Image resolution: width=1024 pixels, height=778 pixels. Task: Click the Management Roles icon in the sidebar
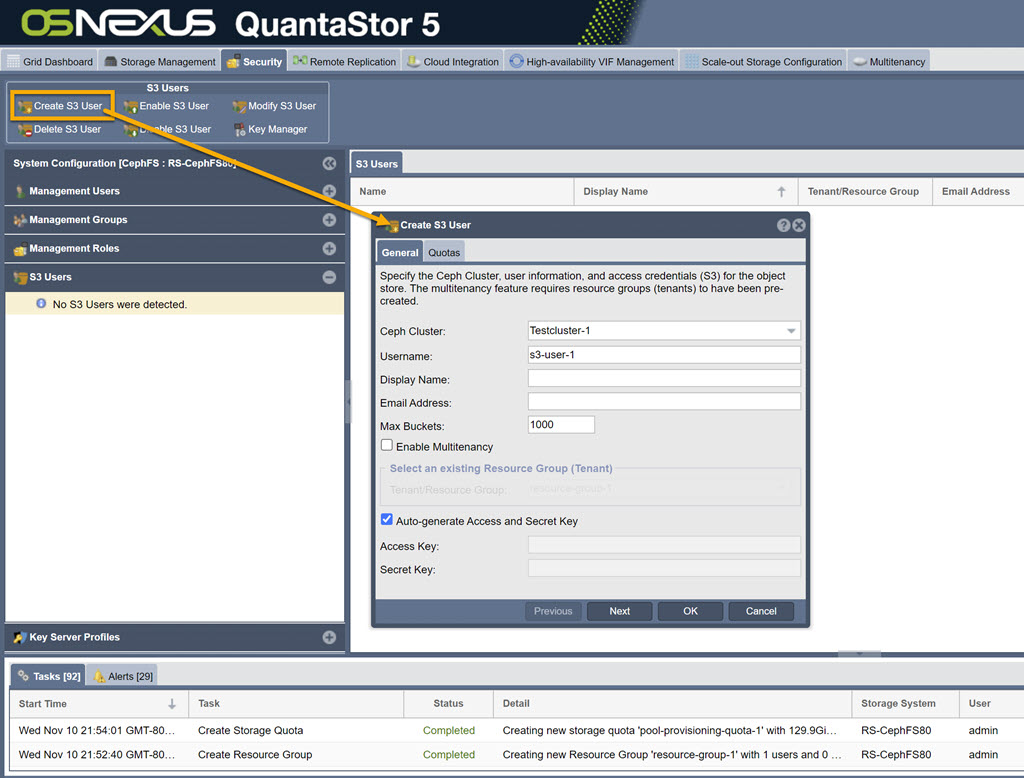[20, 249]
